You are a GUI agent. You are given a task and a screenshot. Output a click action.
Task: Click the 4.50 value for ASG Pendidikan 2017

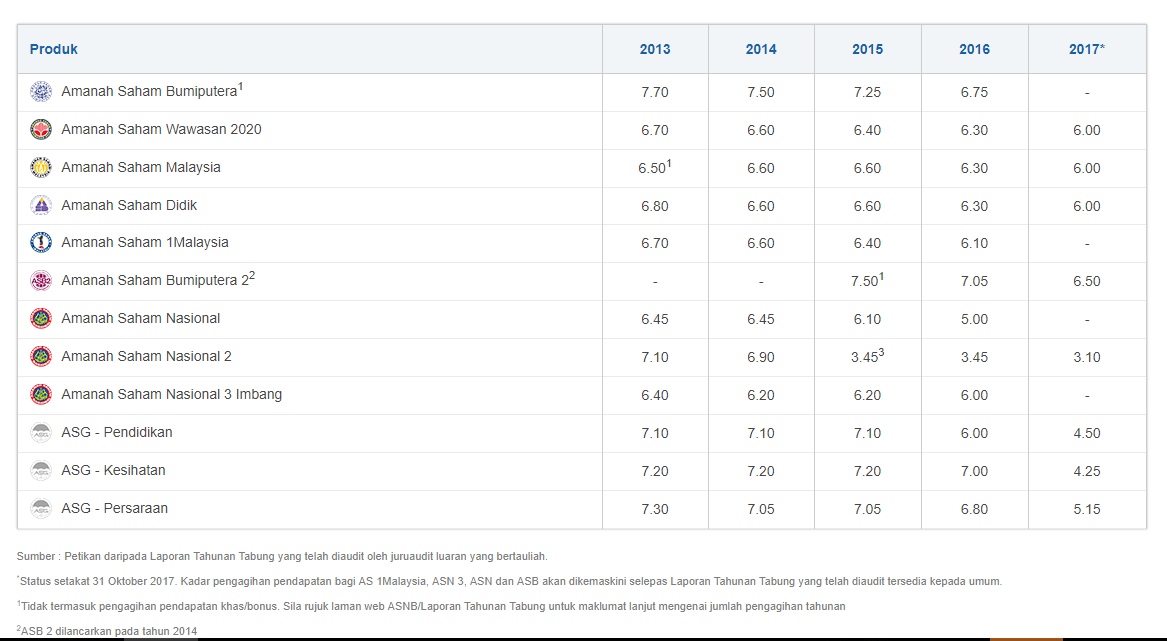coord(1087,433)
